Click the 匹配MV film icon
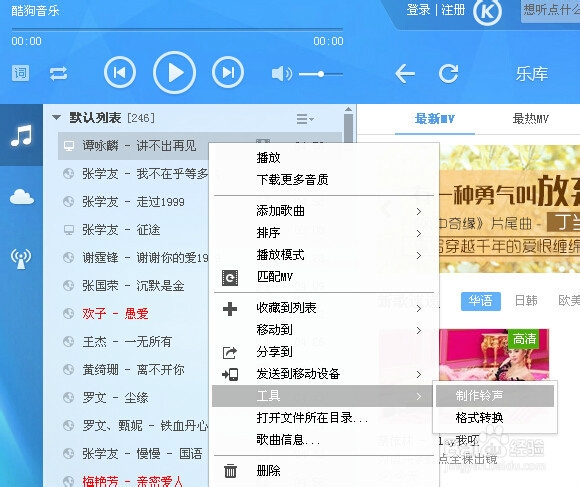This screenshot has width=580, height=487. 230,278
